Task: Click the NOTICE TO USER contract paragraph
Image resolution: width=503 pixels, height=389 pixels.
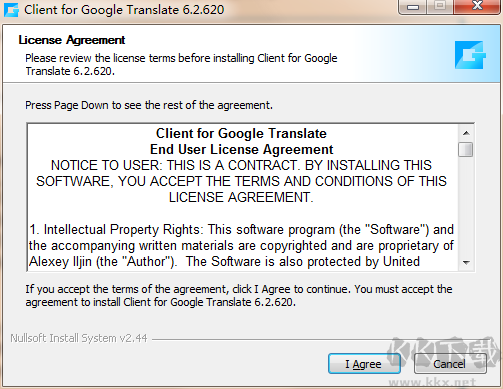Action: pyautogui.click(x=241, y=181)
